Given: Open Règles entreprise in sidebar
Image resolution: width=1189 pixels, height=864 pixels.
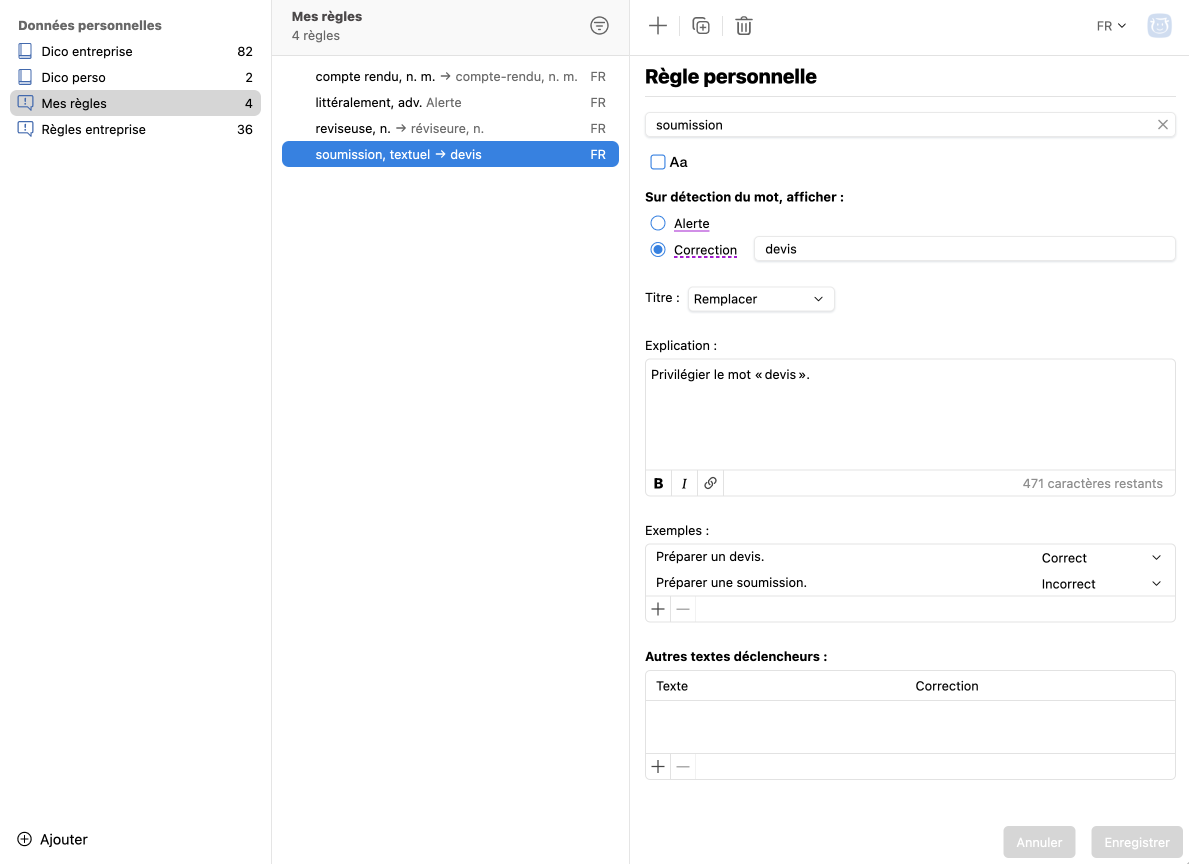Looking at the screenshot, I should [93, 130].
